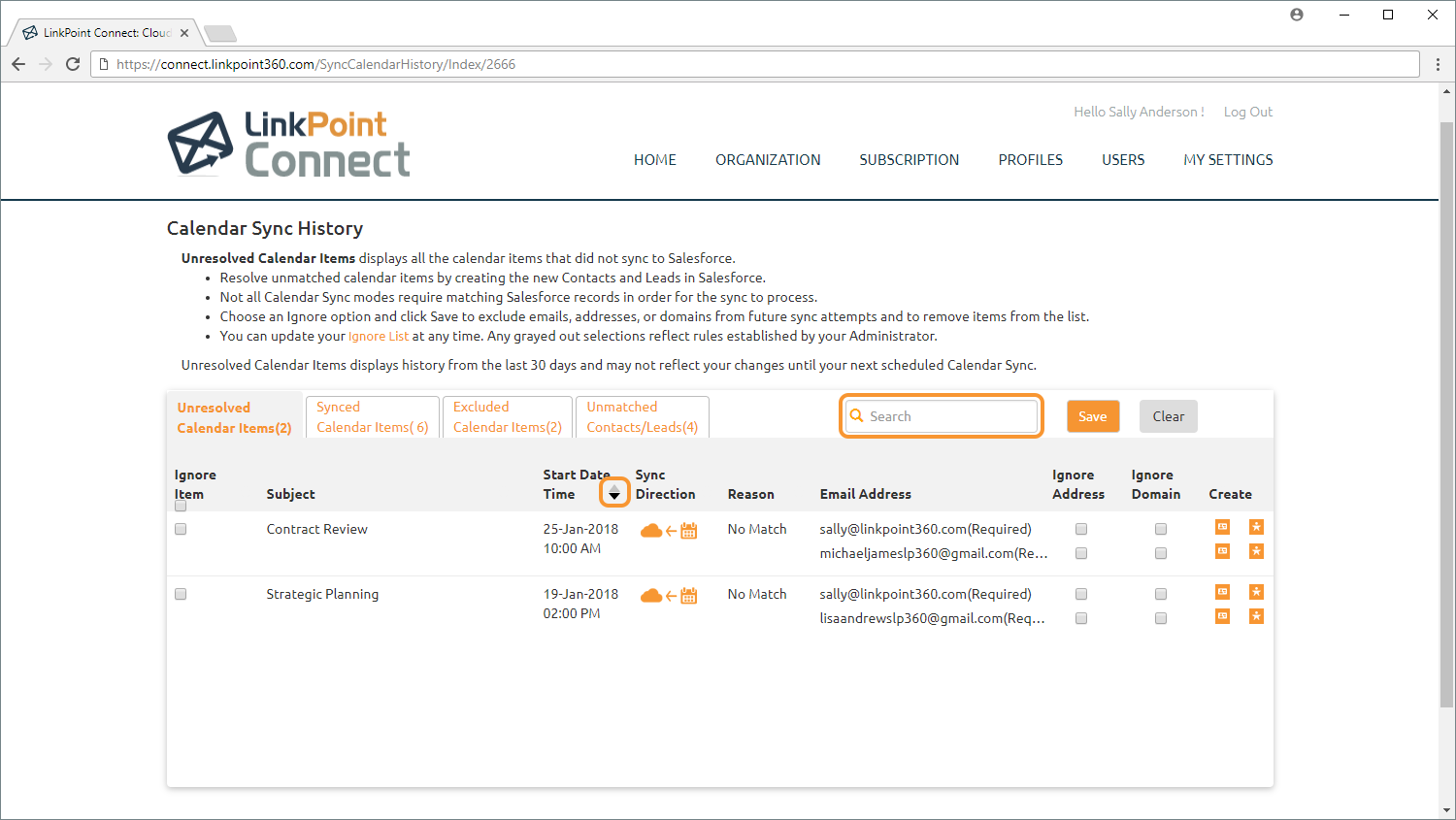Open the Synced Calendar Items(6) tab
The image size is (1456, 820).
pyautogui.click(x=373, y=416)
